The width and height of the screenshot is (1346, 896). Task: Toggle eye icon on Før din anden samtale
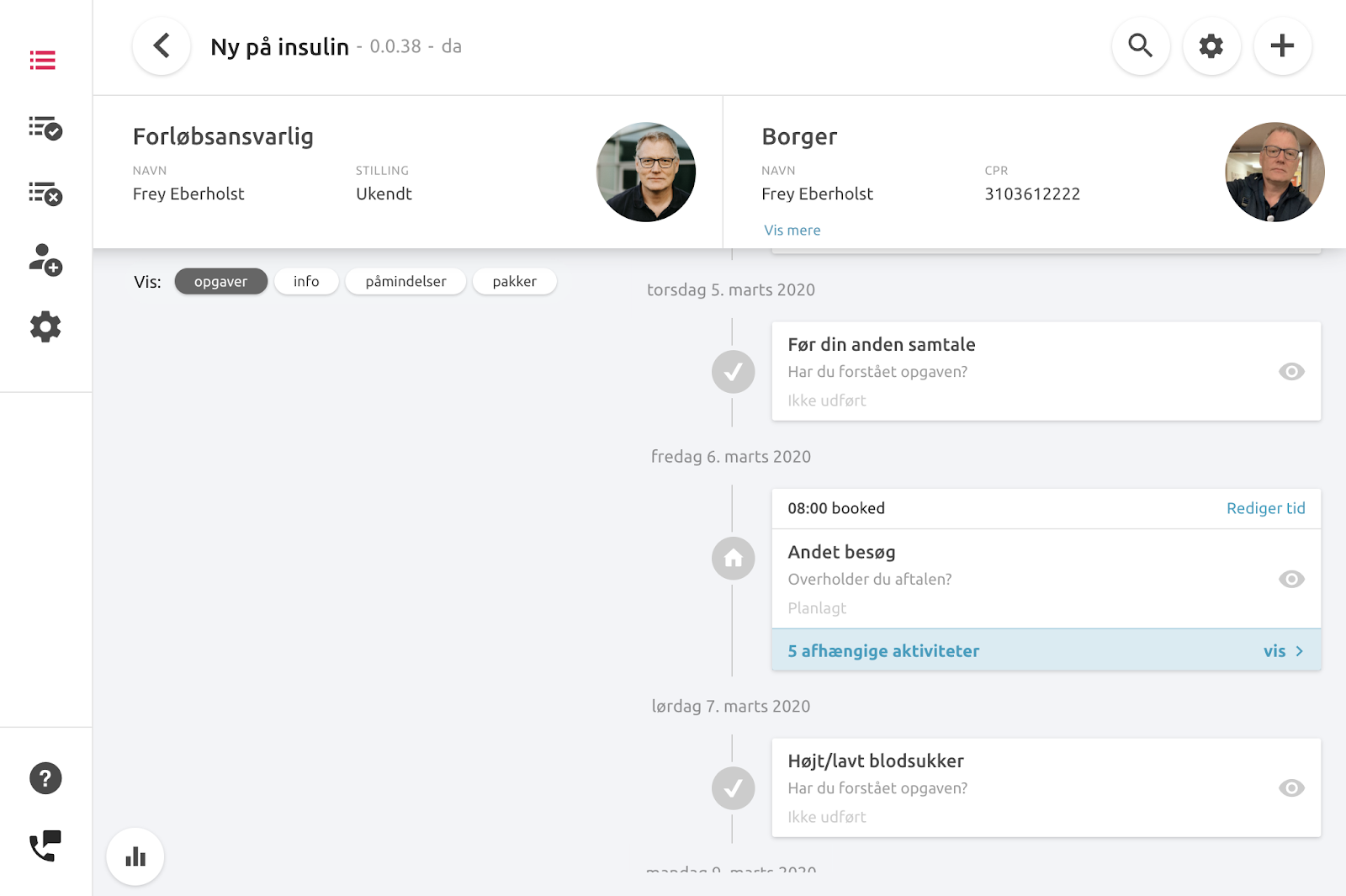[x=1291, y=372]
